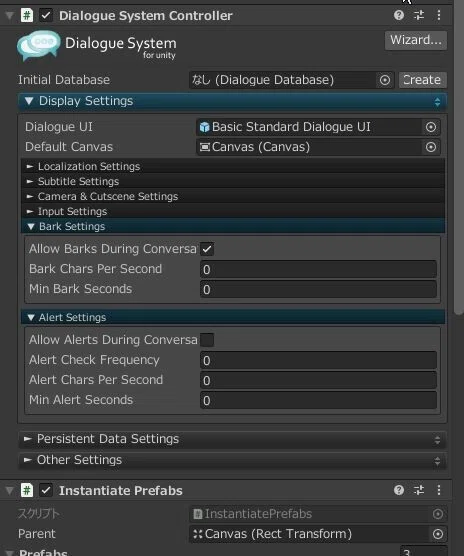The width and height of the screenshot is (464, 556).
Task: Click prefab cube icon in Dialogue UI
Action: (x=205, y=127)
